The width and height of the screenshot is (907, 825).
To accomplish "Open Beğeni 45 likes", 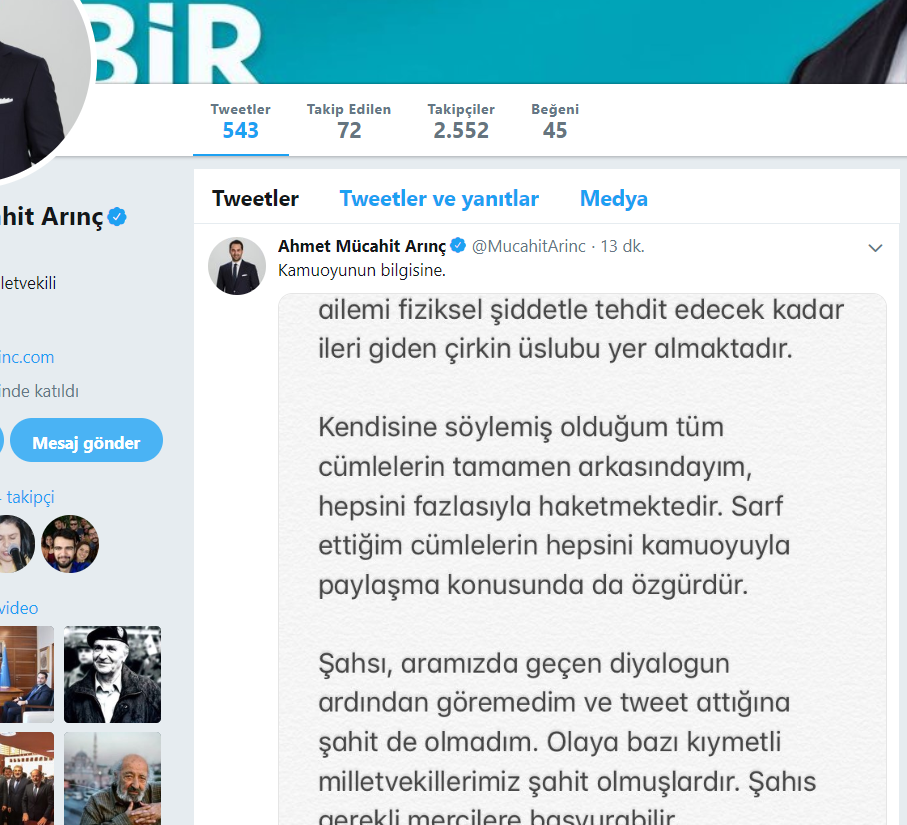I will [x=555, y=121].
